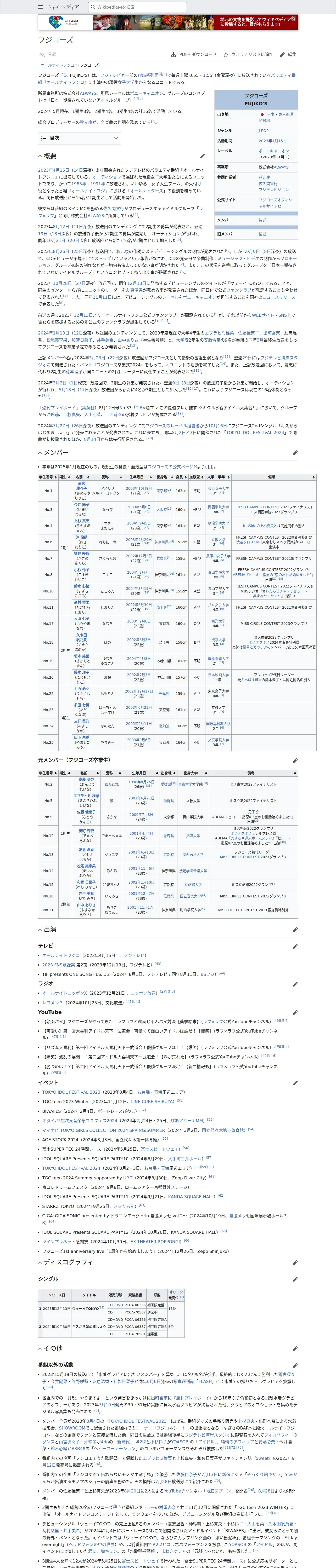Open フジコーズオフィシャルサイト link
Screen dimensions: 336x1568
tap(275, 203)
